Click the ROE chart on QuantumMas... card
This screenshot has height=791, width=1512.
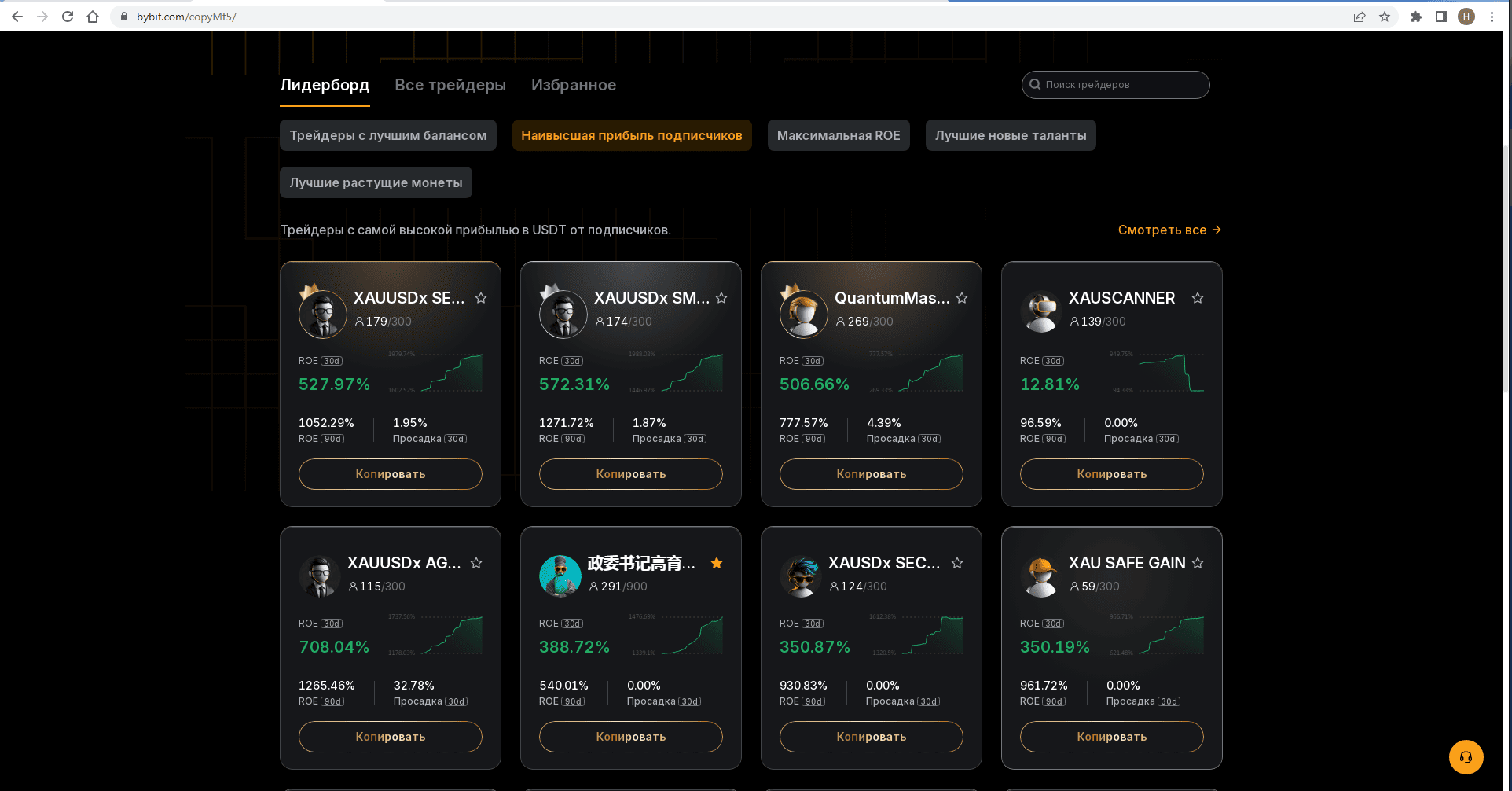[930, 373]
